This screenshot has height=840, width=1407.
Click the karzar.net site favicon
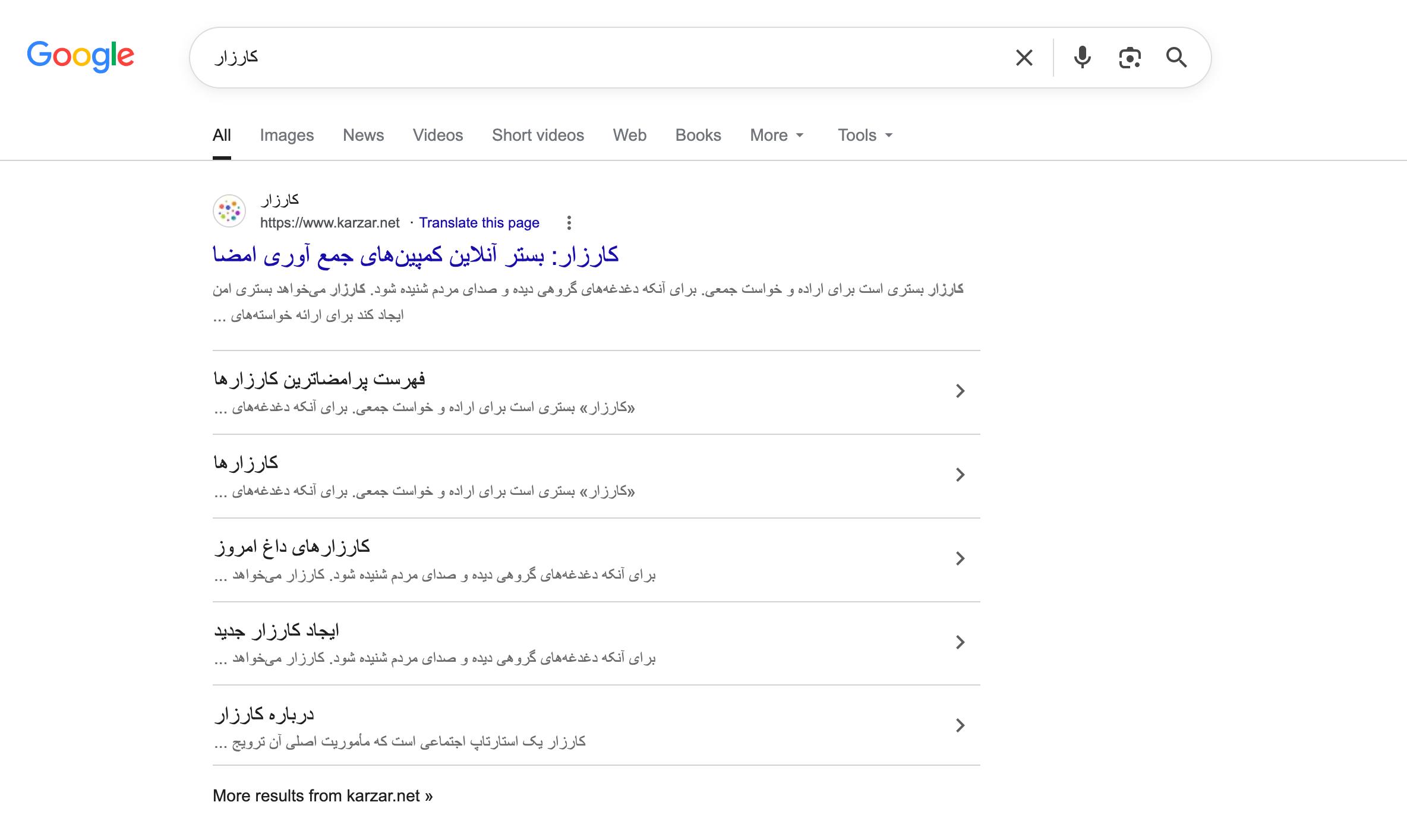(x=229, y=211)
